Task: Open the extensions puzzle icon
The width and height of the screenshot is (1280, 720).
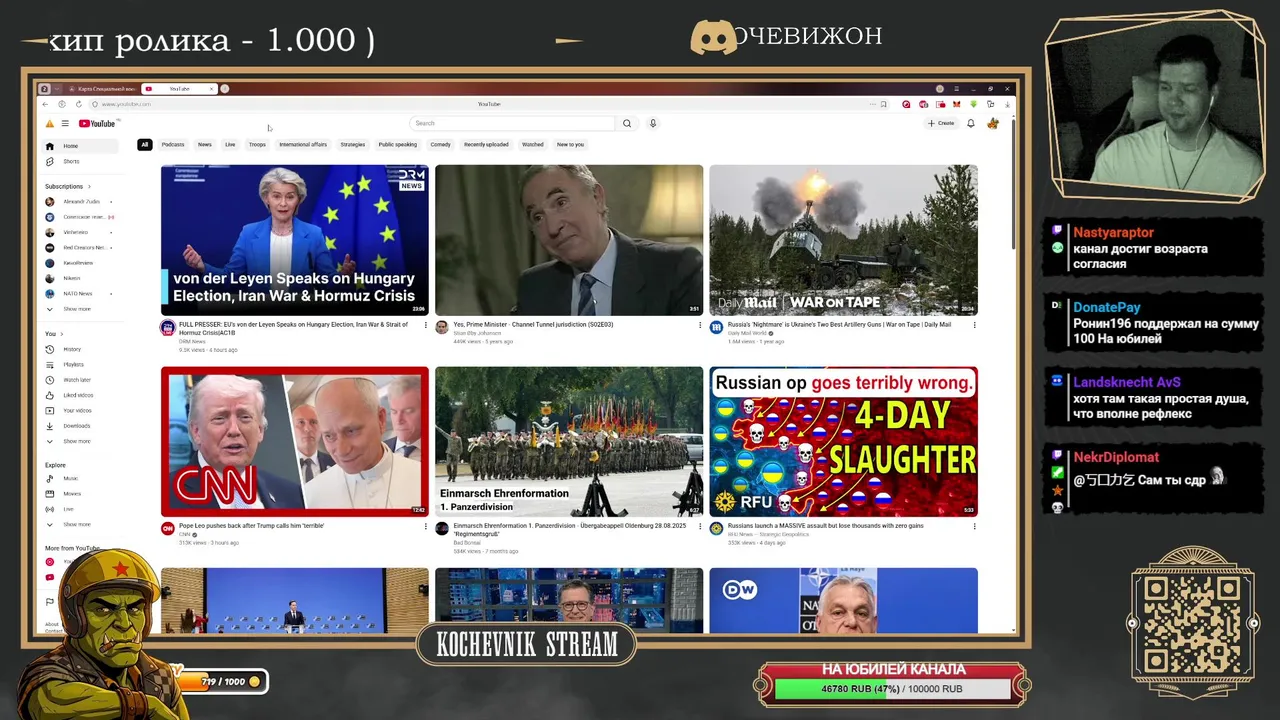Action: point(990,104)
